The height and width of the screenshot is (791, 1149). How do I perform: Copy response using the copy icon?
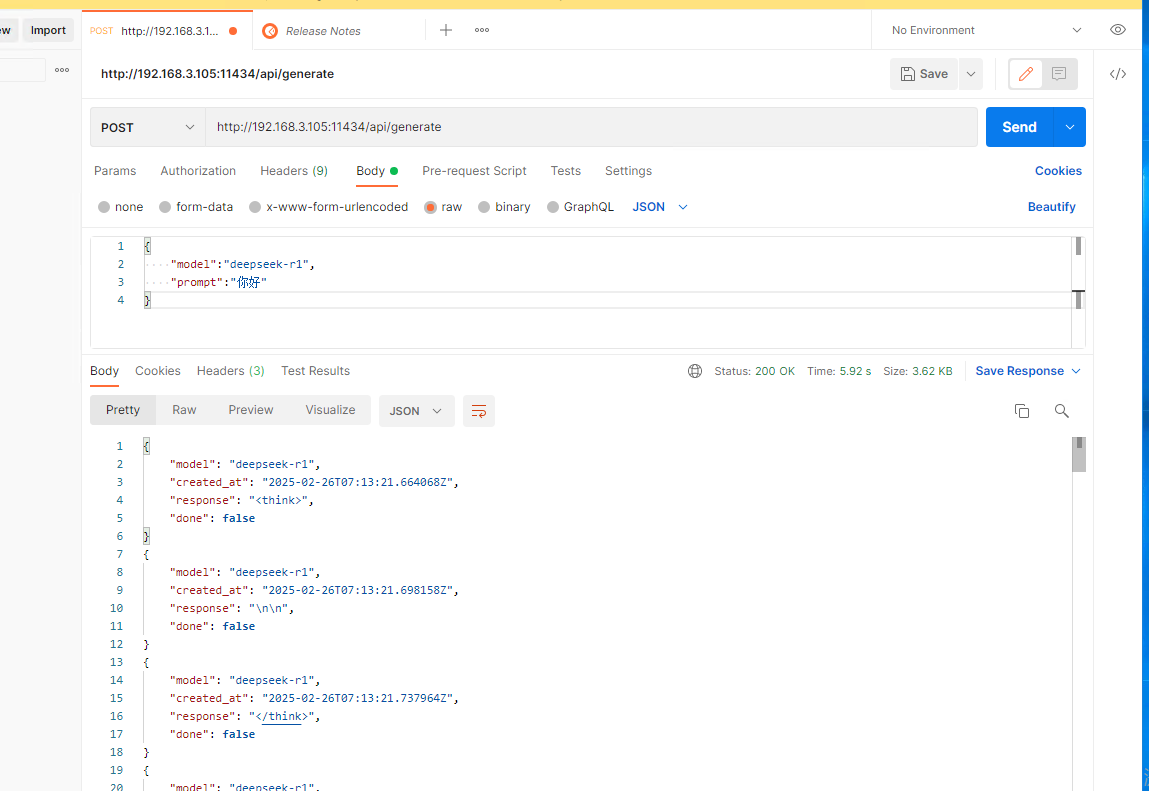point(1022,411)
